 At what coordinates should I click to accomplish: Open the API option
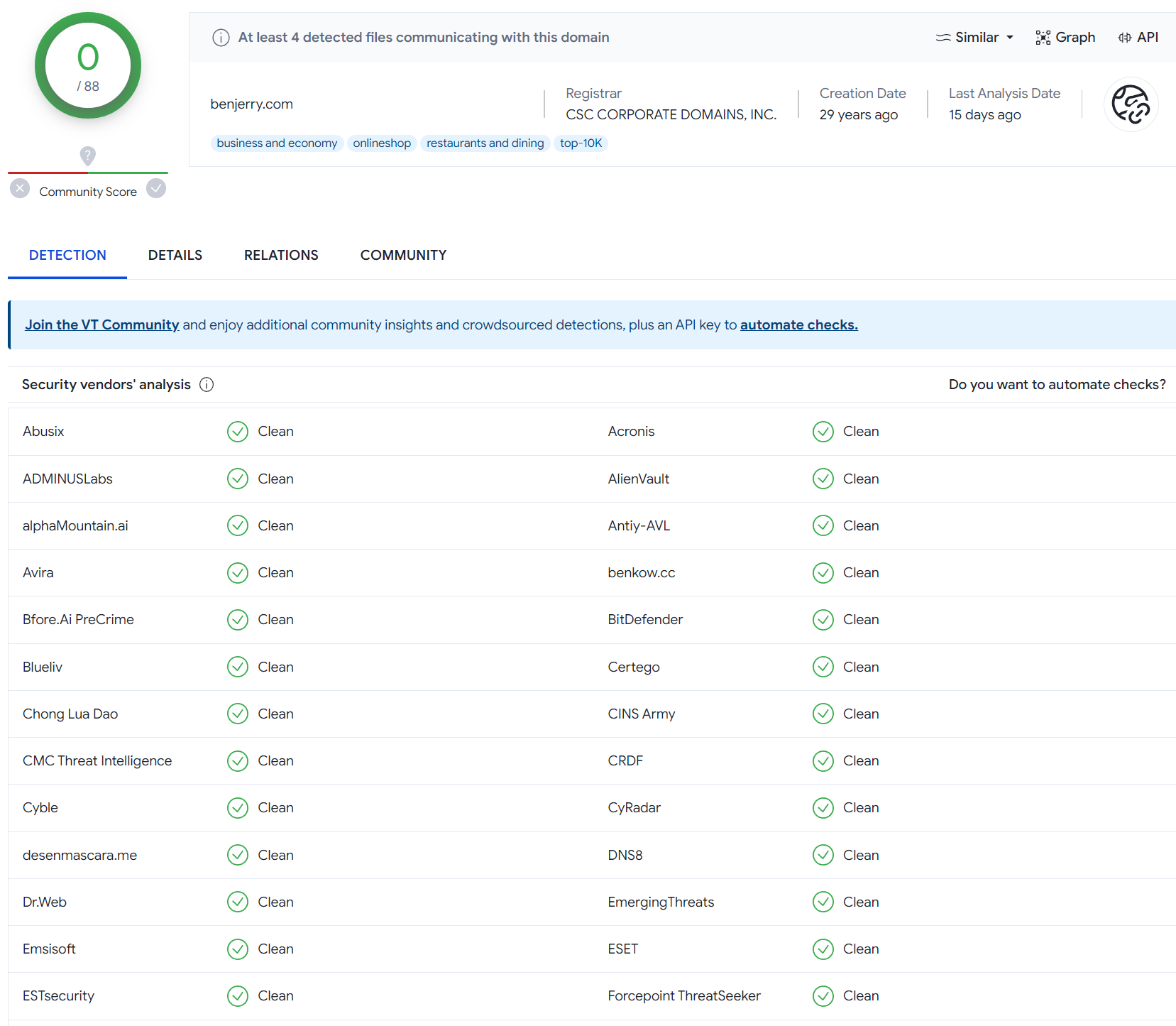pos(1138,38)
